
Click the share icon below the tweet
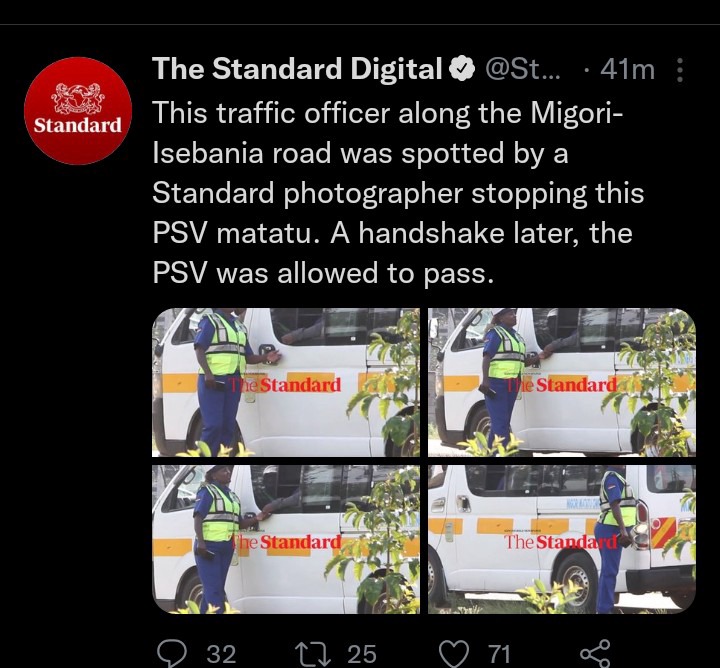pos(595,654)
